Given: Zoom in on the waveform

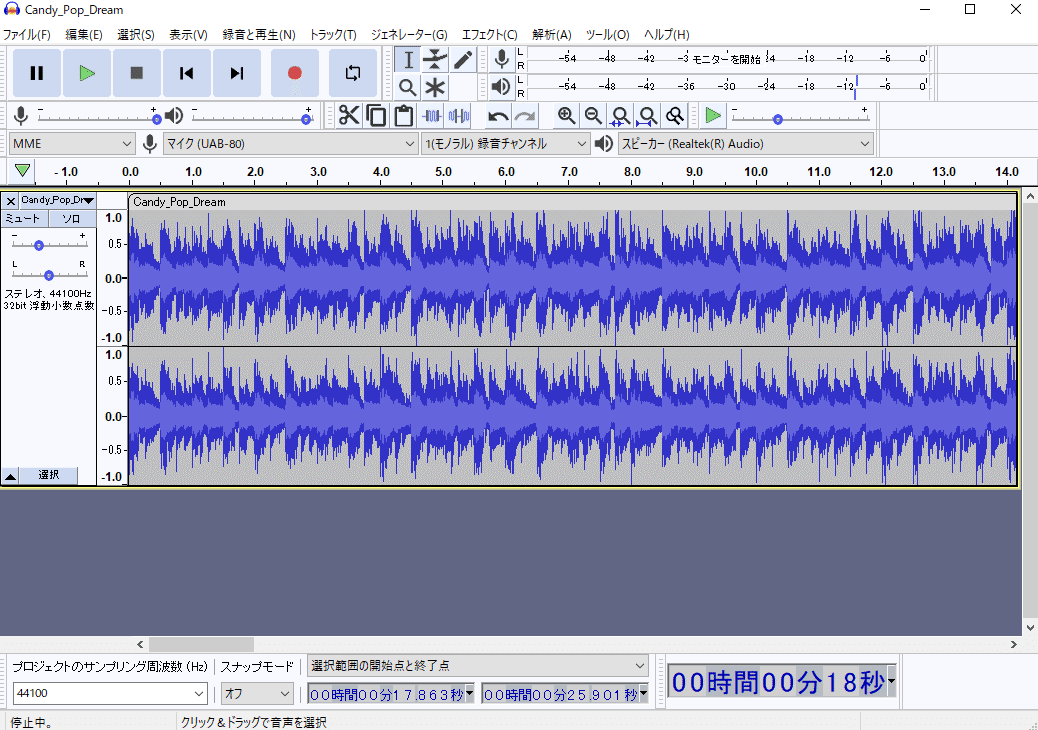Looking at the screenshot, I should (566, 116).
